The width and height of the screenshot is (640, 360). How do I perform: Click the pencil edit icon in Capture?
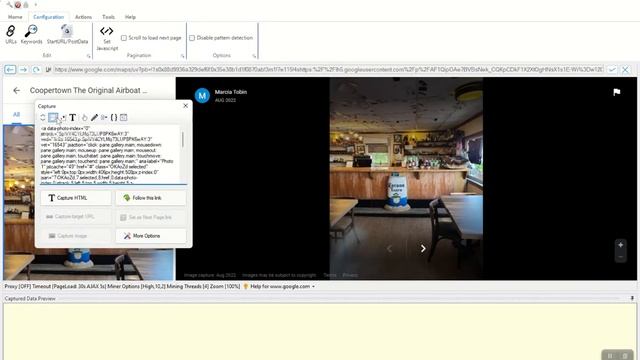pyautogui.click(x=94, y=118)
